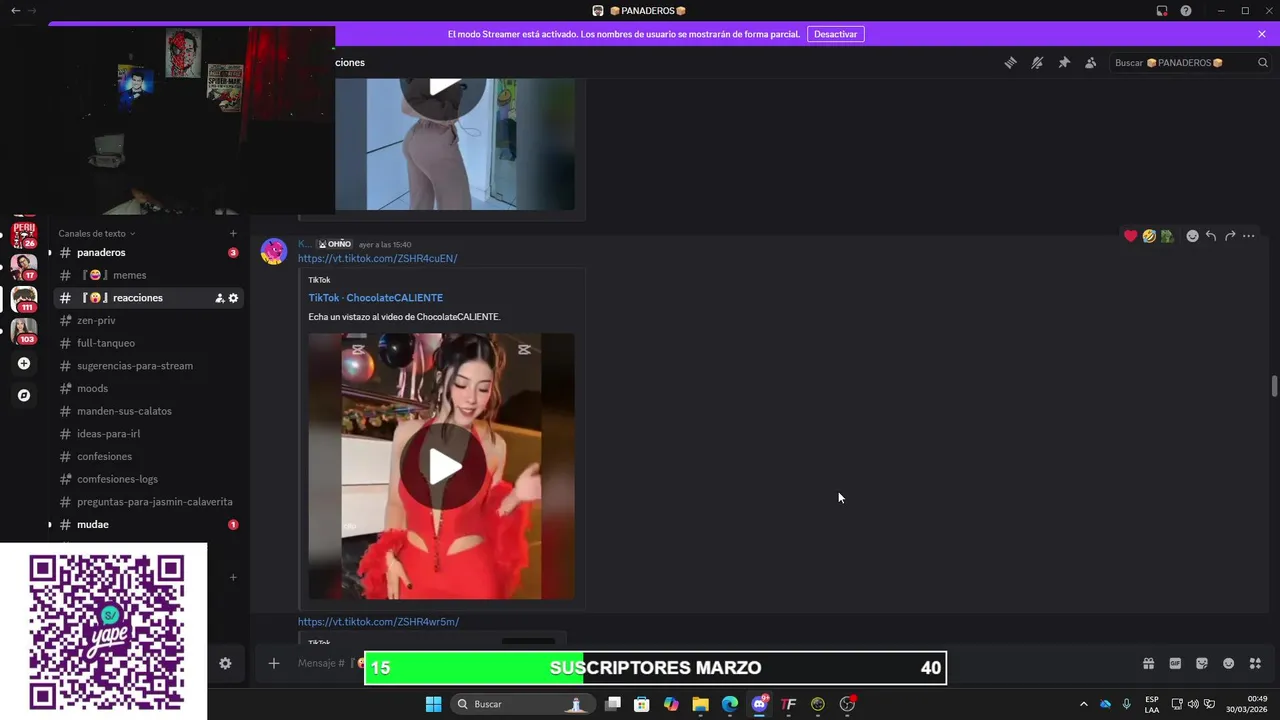Open user settings gear icon
Image resolution: width=1280 pixels, height=720 pixels.
225,663
